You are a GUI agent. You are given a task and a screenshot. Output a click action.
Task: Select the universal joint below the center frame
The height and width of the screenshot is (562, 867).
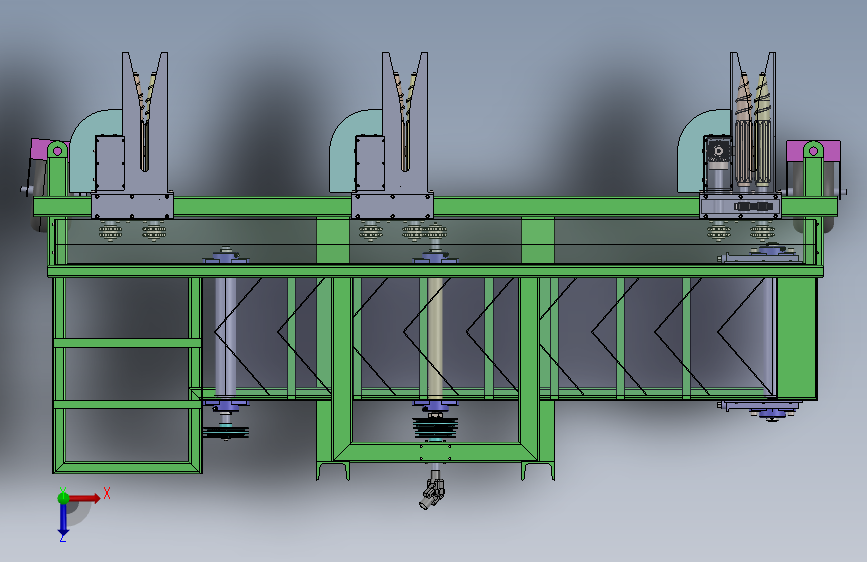[x=434, y=492]
